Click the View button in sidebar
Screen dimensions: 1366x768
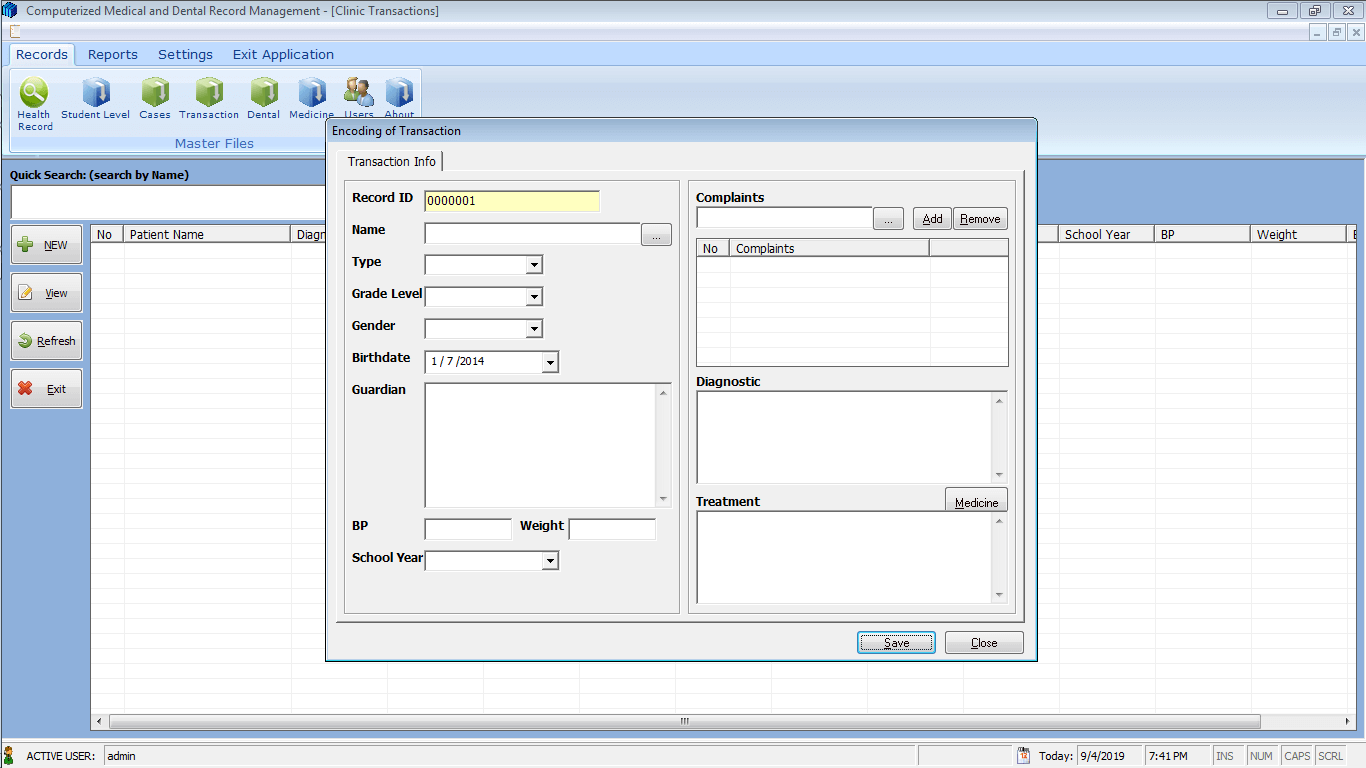click(x=46, y=293)
